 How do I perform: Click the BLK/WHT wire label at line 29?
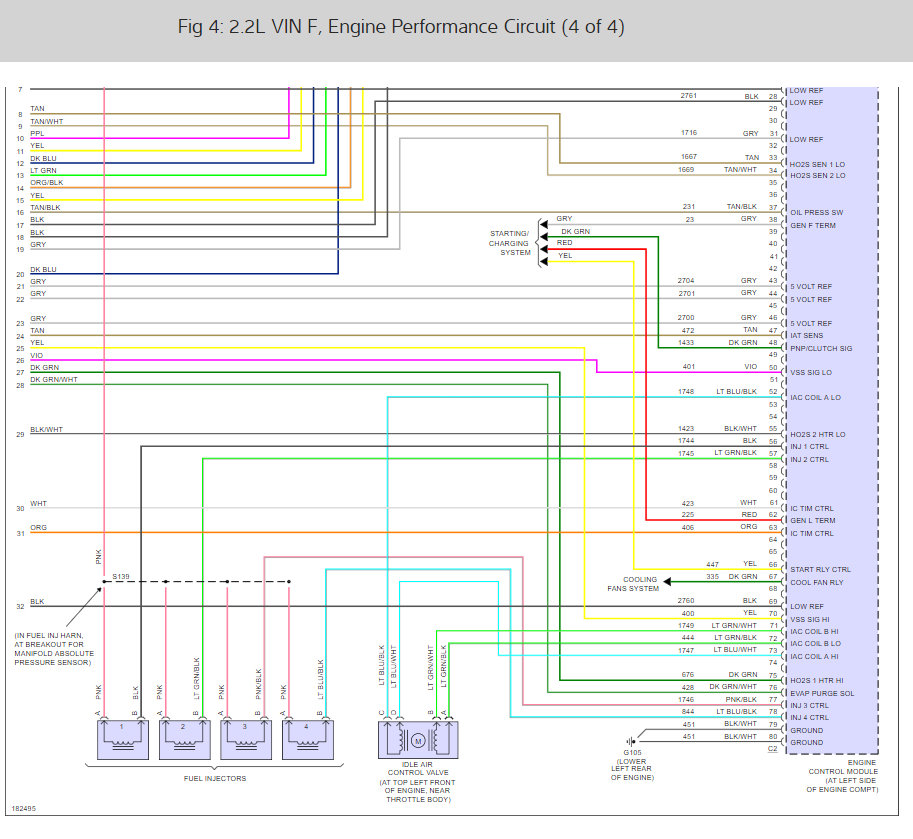pyautogui.click(x=47, y=430)
